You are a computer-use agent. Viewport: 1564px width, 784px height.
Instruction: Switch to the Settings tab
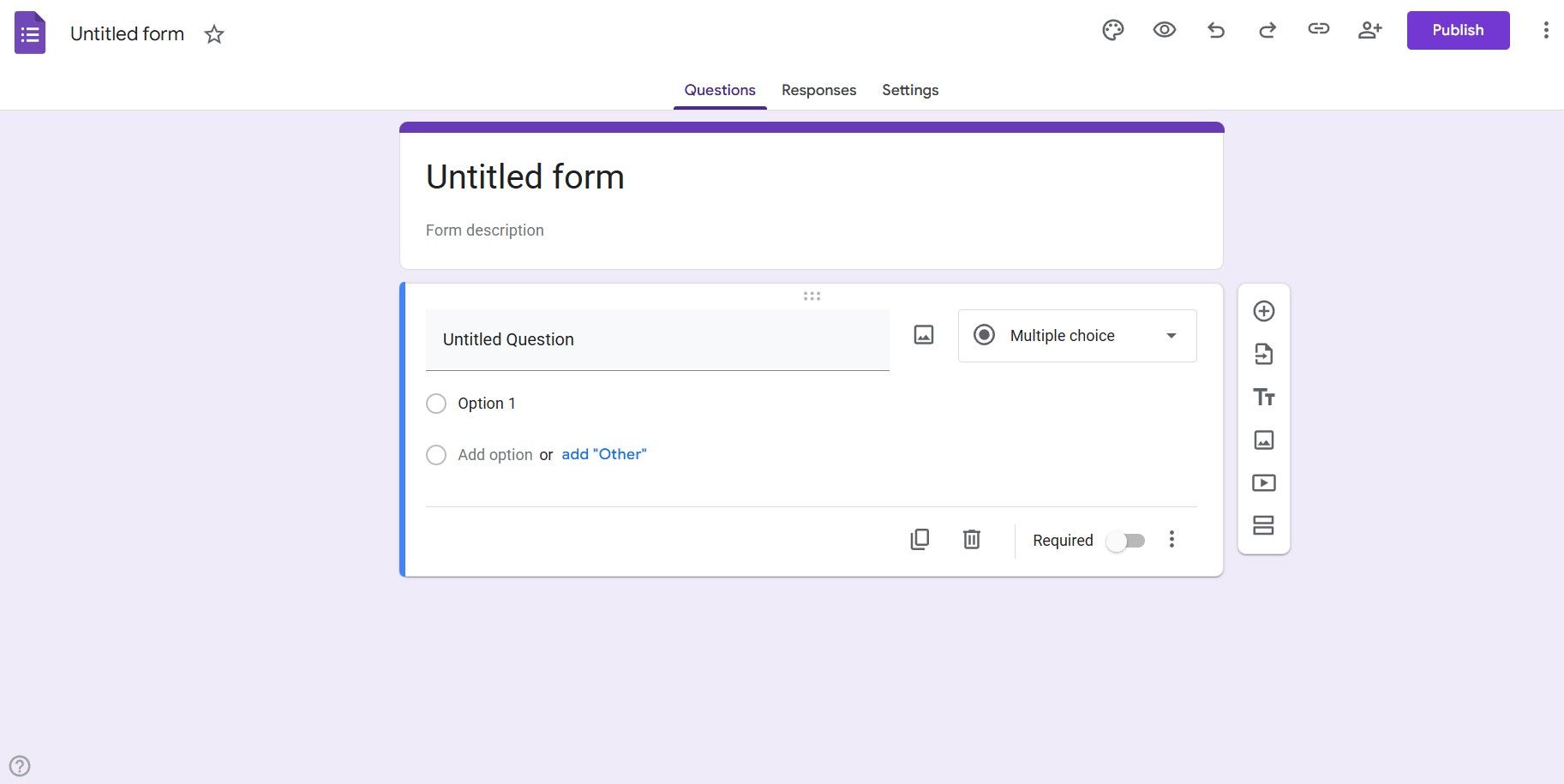point(909,90)
